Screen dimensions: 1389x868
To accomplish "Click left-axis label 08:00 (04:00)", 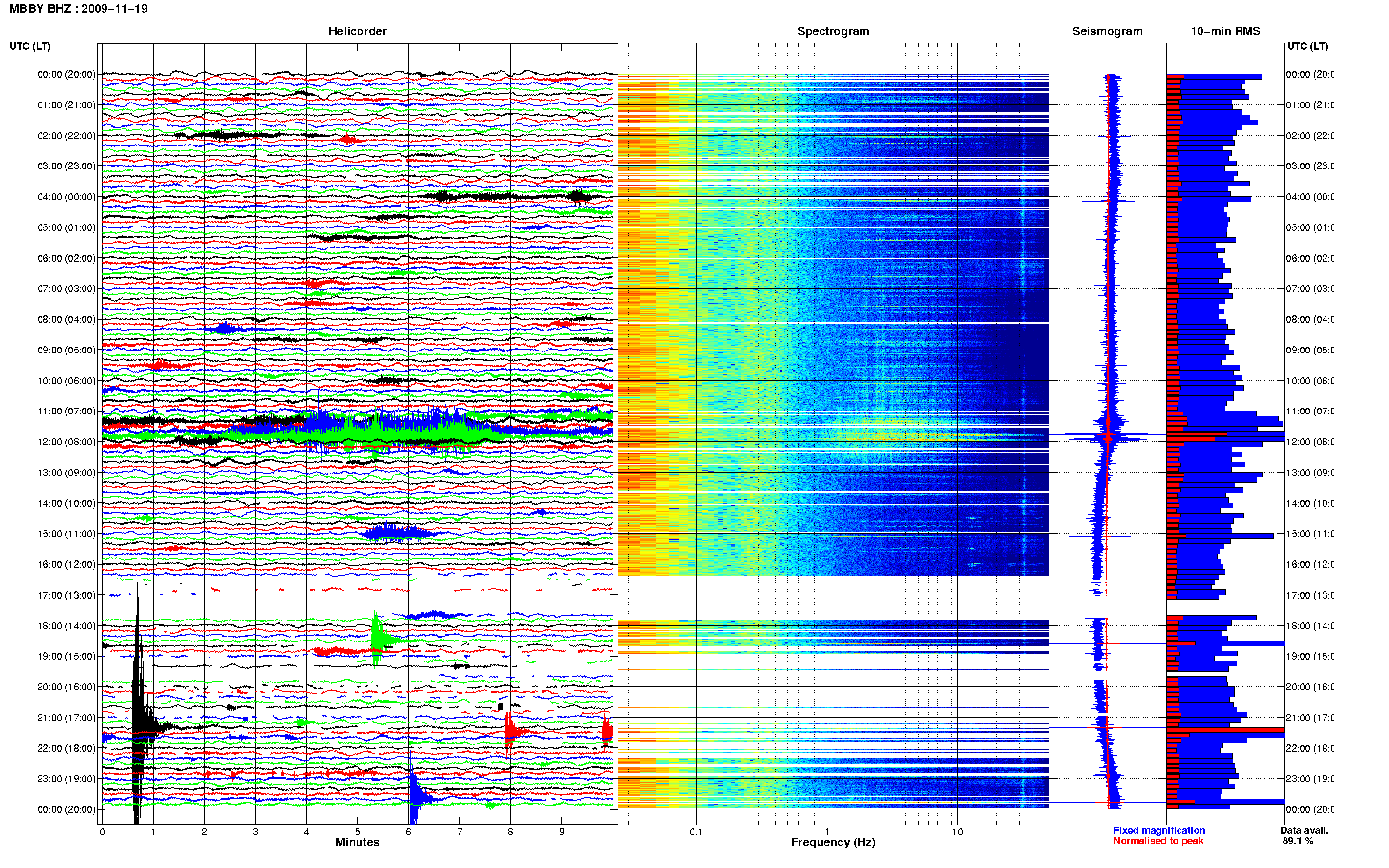I will point(66,319).
